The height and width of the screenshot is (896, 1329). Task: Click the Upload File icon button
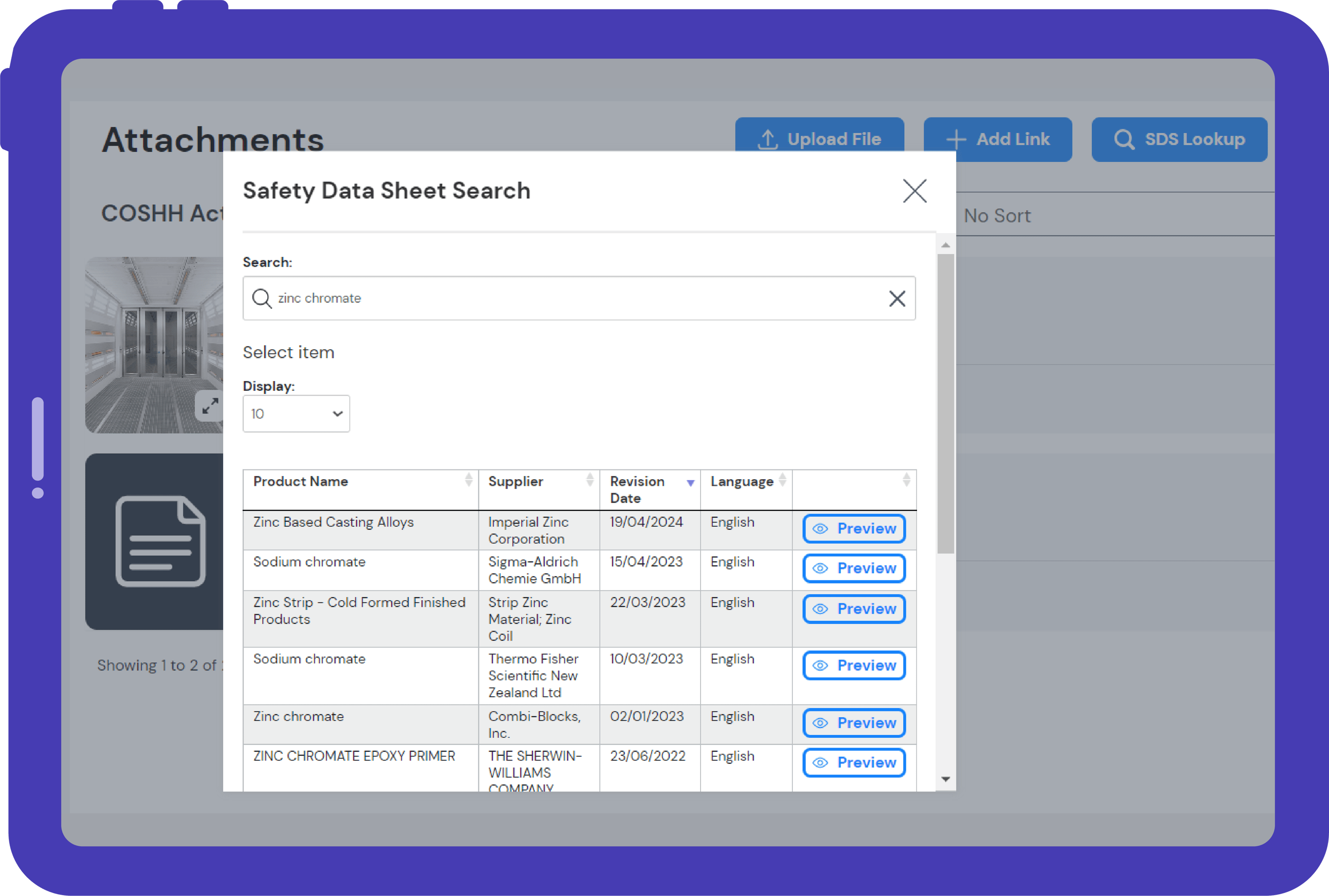(x=768, y=139)
